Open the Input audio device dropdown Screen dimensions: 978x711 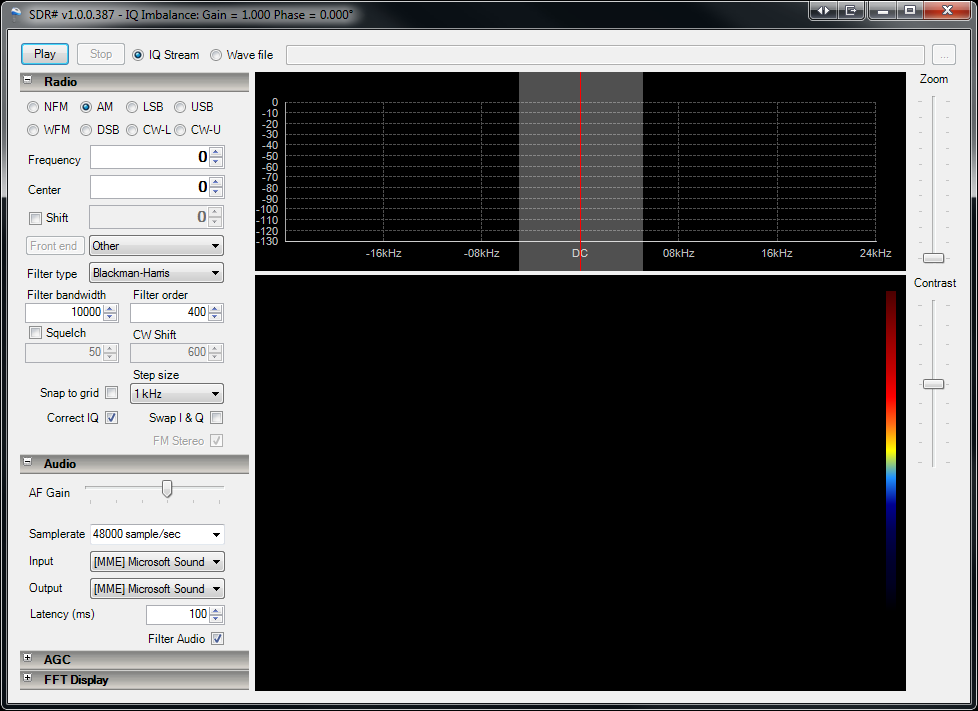(x=157, y=562)
